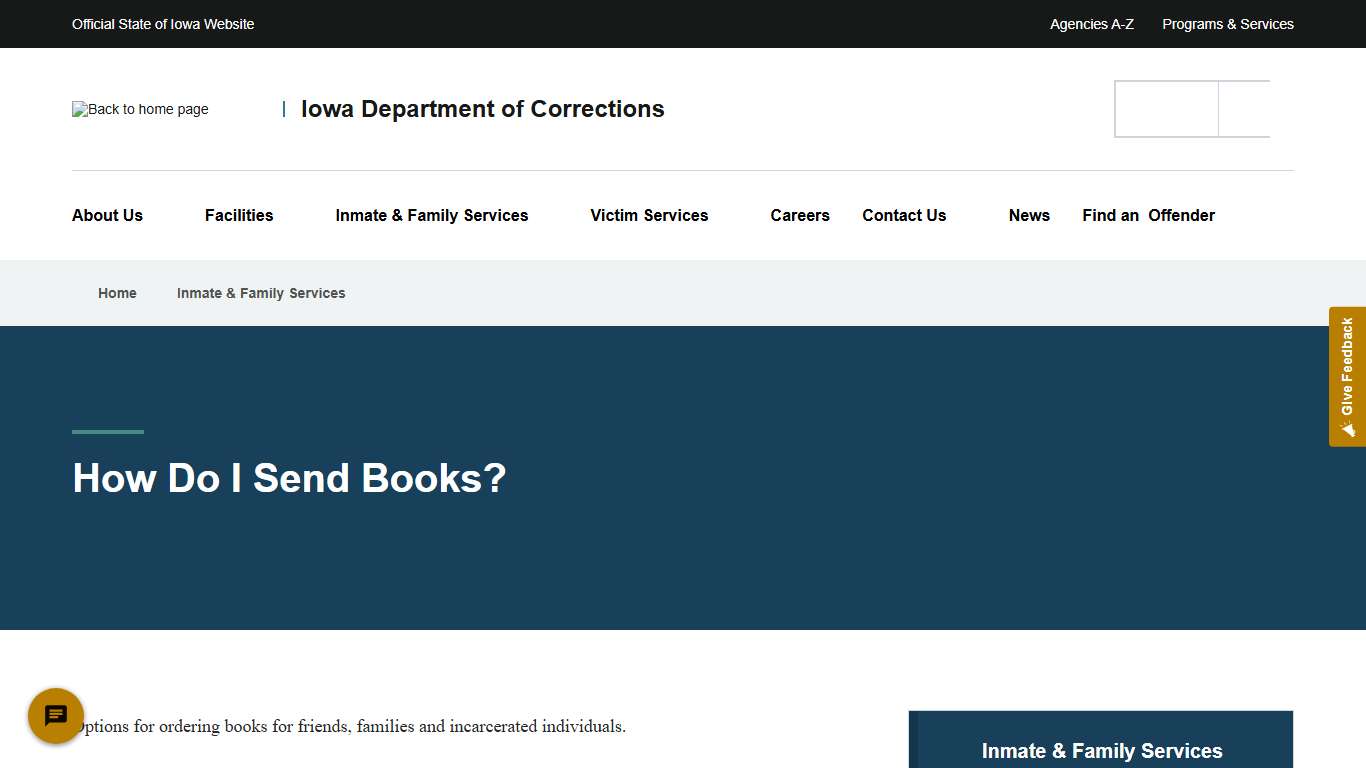The image size is (1366, 768).
Task: Expand the Inmate & Family Services navigation menu
Action: [x=432, y=215]
